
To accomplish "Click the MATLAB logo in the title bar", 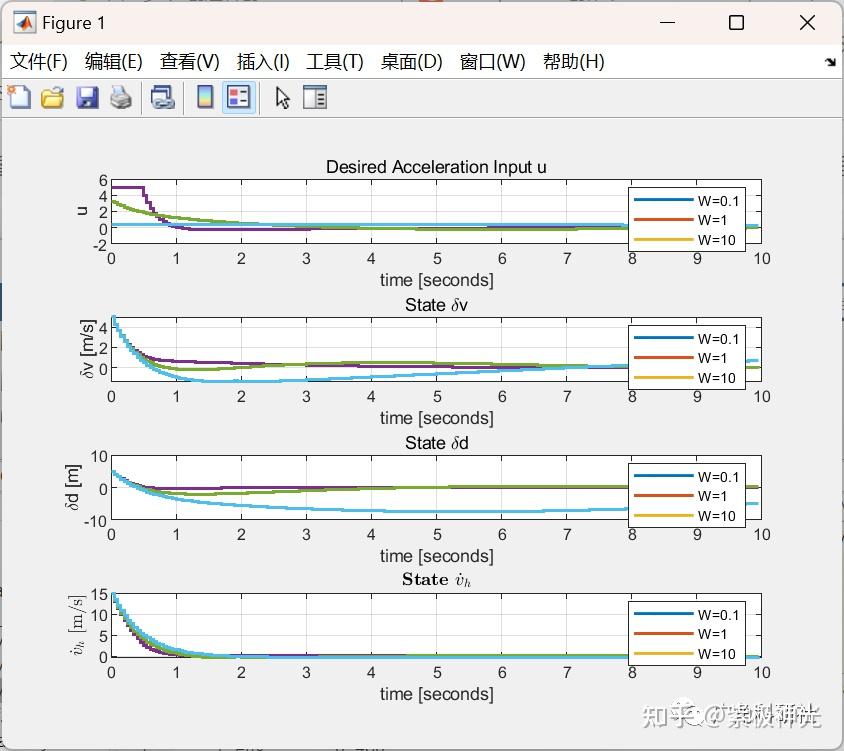I will click(24, 23).
